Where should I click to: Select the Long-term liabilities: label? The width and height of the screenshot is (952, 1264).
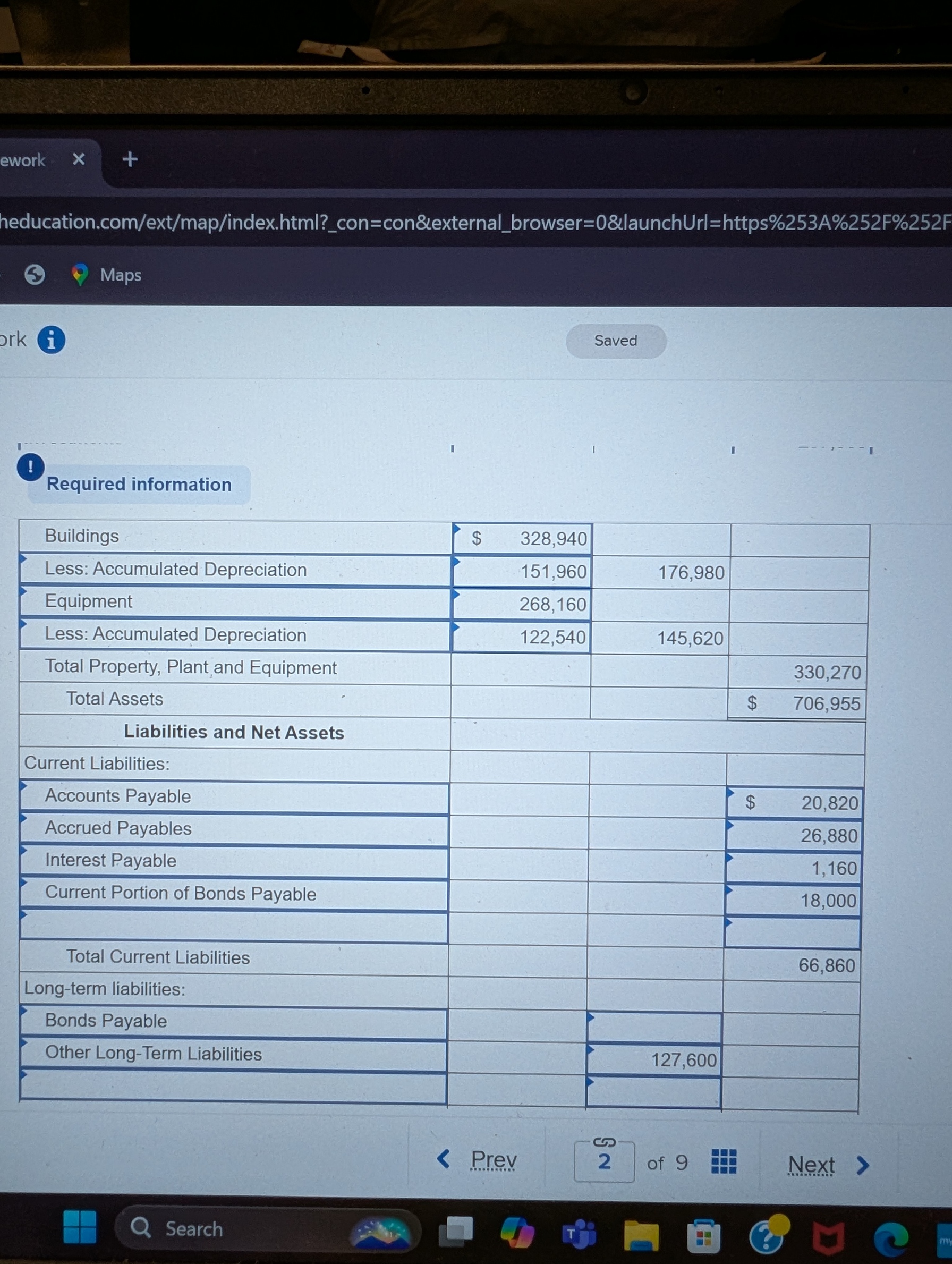pos(105,989)
